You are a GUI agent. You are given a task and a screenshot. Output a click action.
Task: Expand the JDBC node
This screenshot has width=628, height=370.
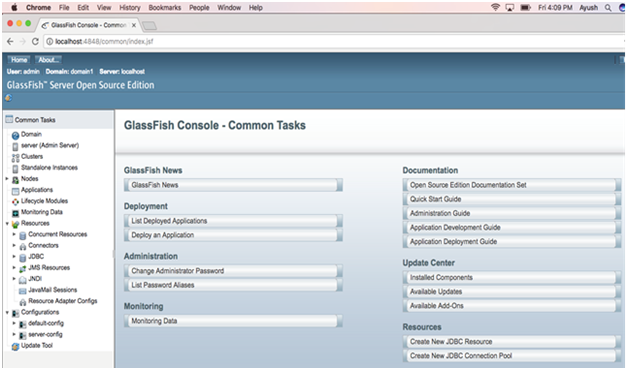coord(14,257)
